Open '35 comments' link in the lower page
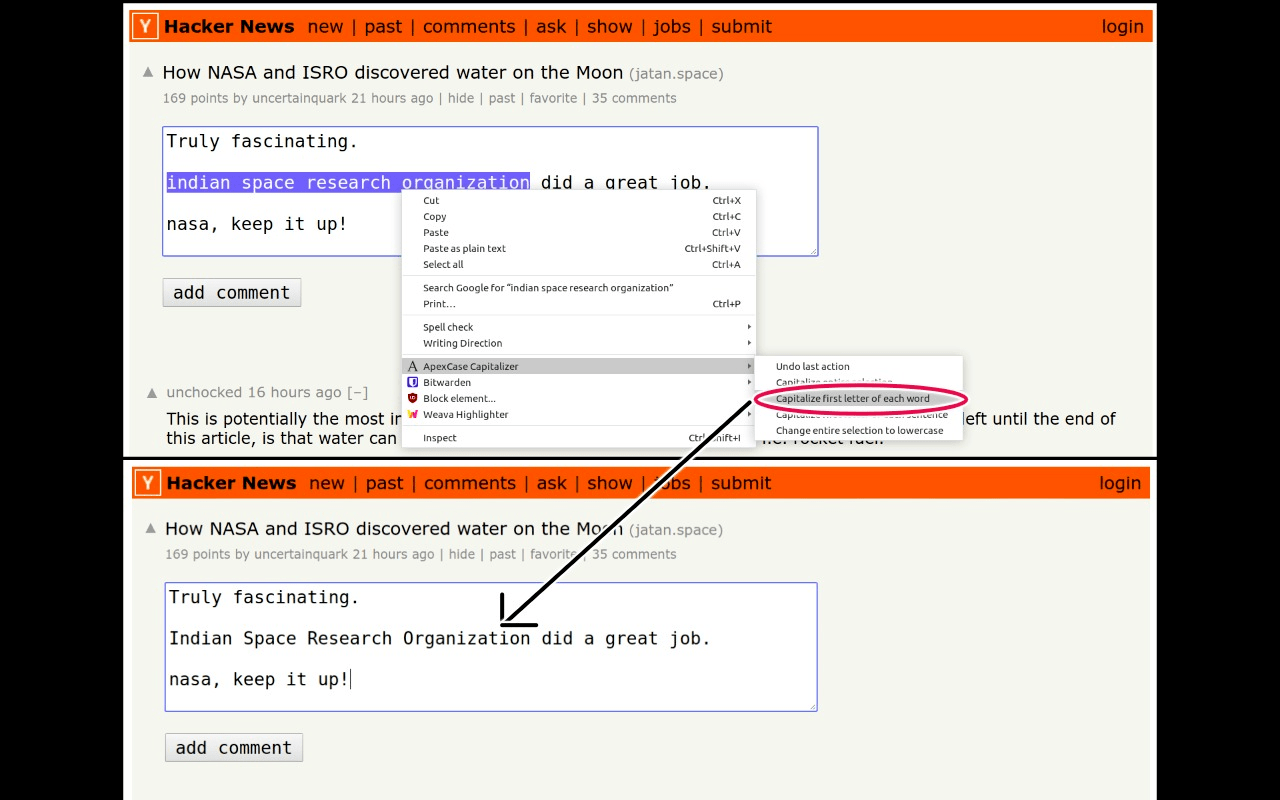 point(634,554)
